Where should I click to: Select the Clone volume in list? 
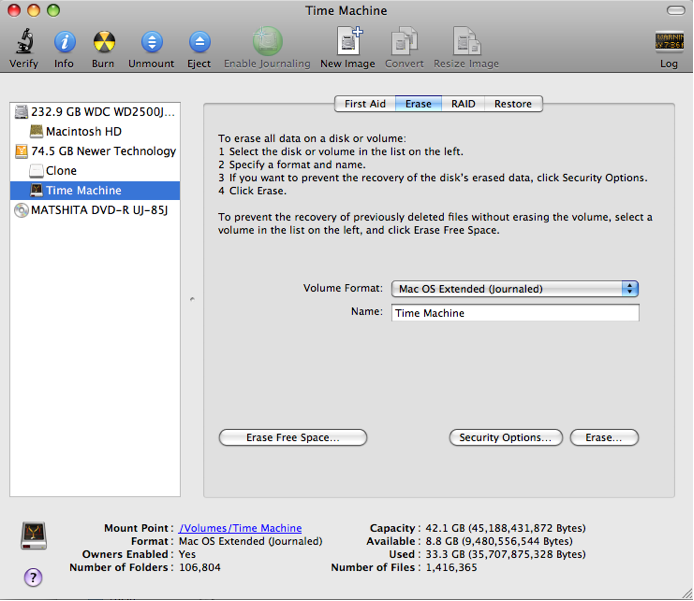tap(61, 171)
